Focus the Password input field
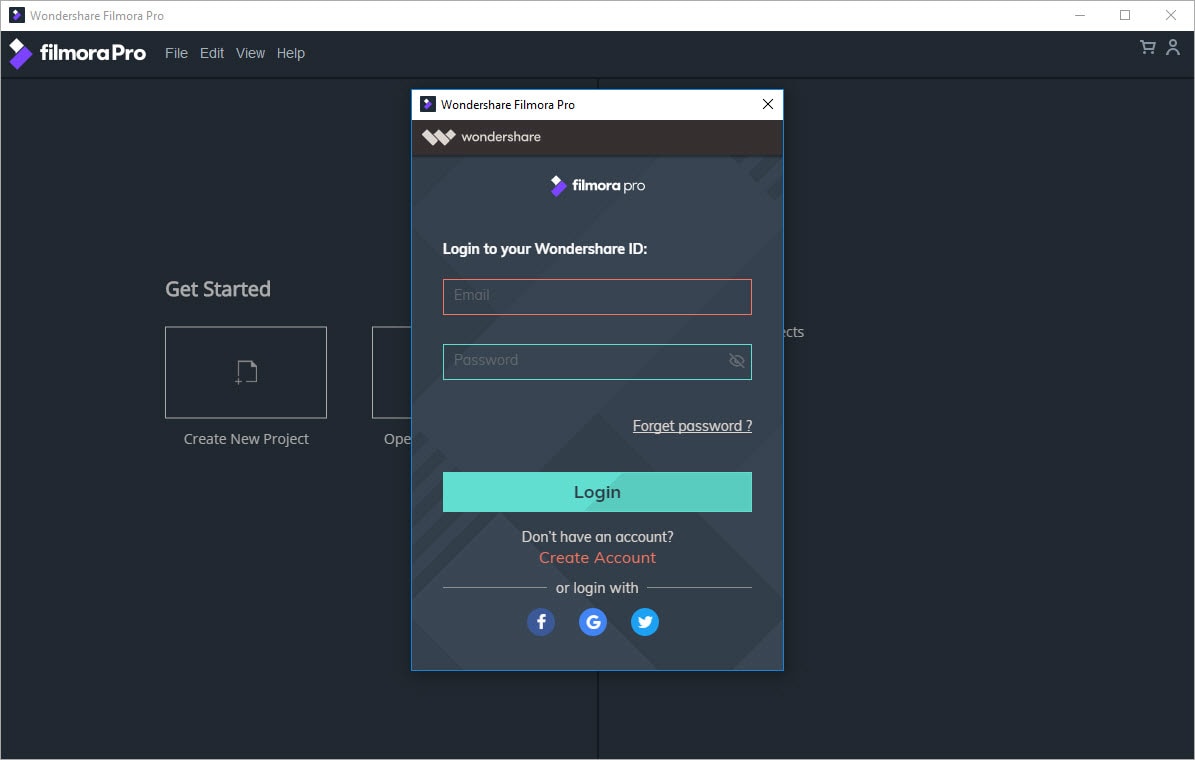The image size is (1195, 760). click(597, 361)
